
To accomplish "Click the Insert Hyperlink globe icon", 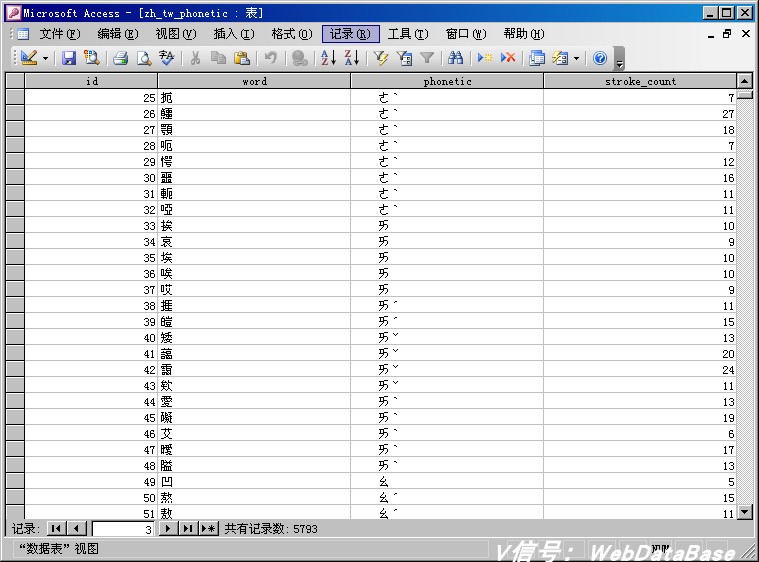I will click(x=300, y=58).
